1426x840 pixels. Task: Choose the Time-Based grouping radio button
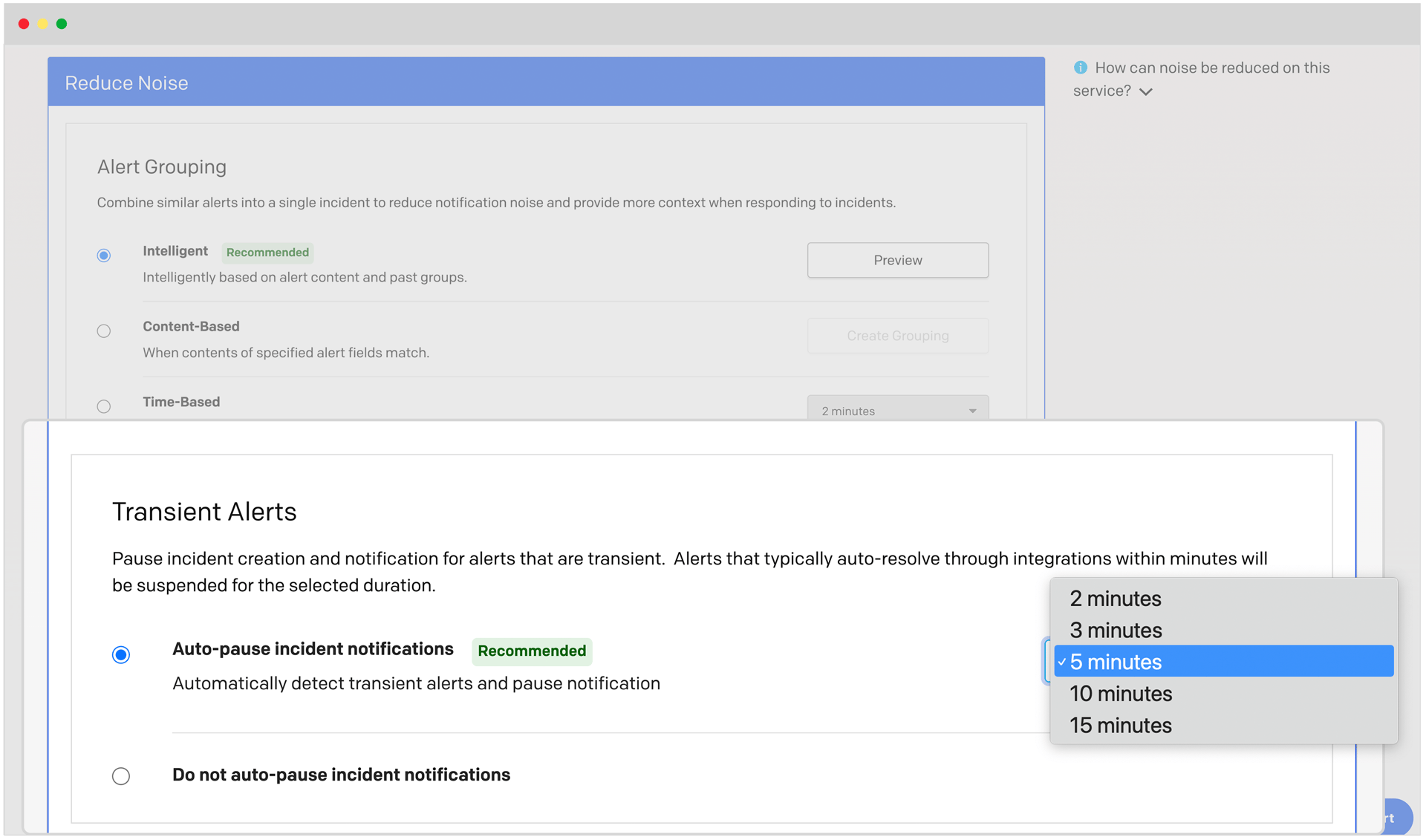104,406
